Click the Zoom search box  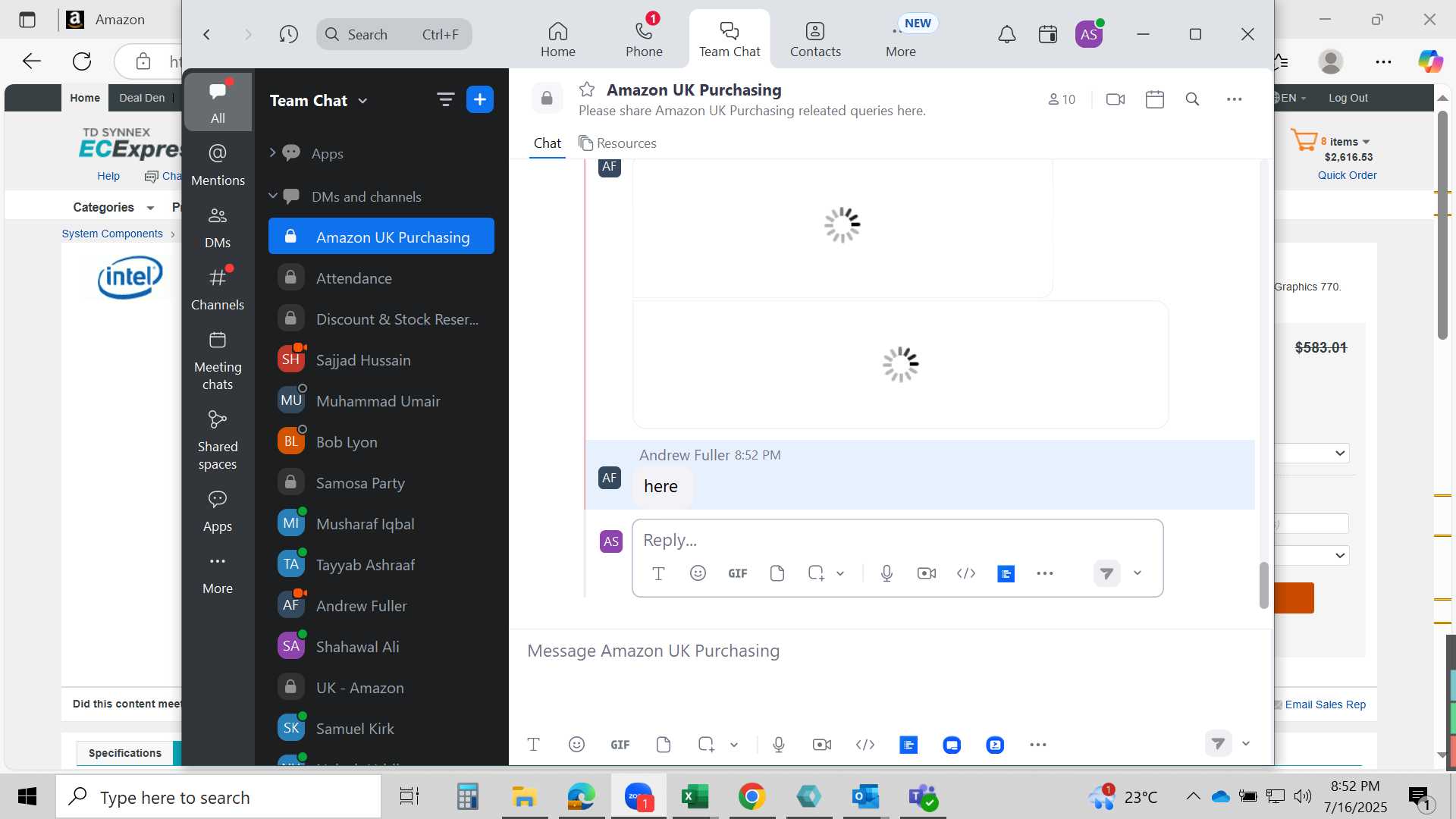(394, 34)
